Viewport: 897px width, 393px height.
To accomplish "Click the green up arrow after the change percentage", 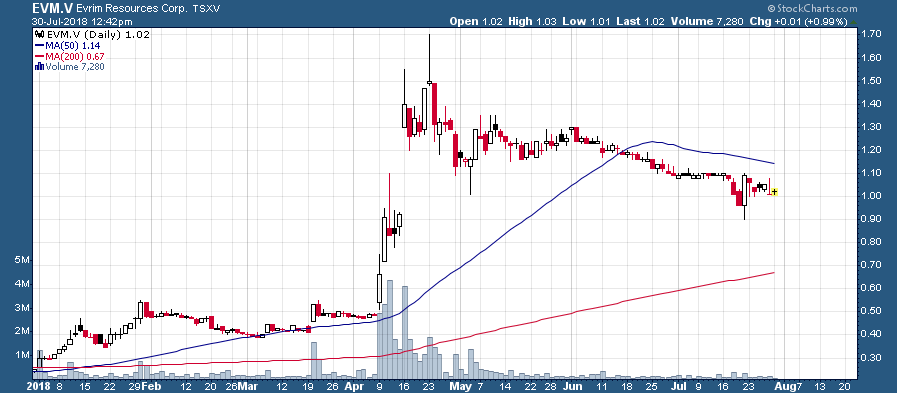I will 853,22.
